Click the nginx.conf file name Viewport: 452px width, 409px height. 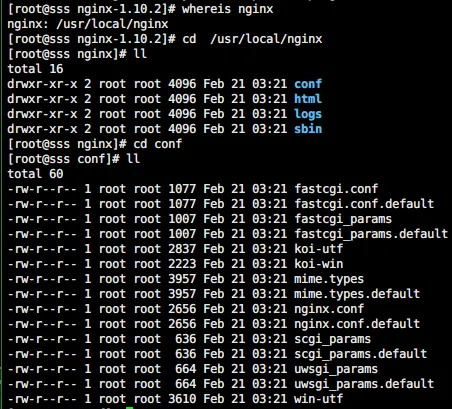click(x=329, y=309)
